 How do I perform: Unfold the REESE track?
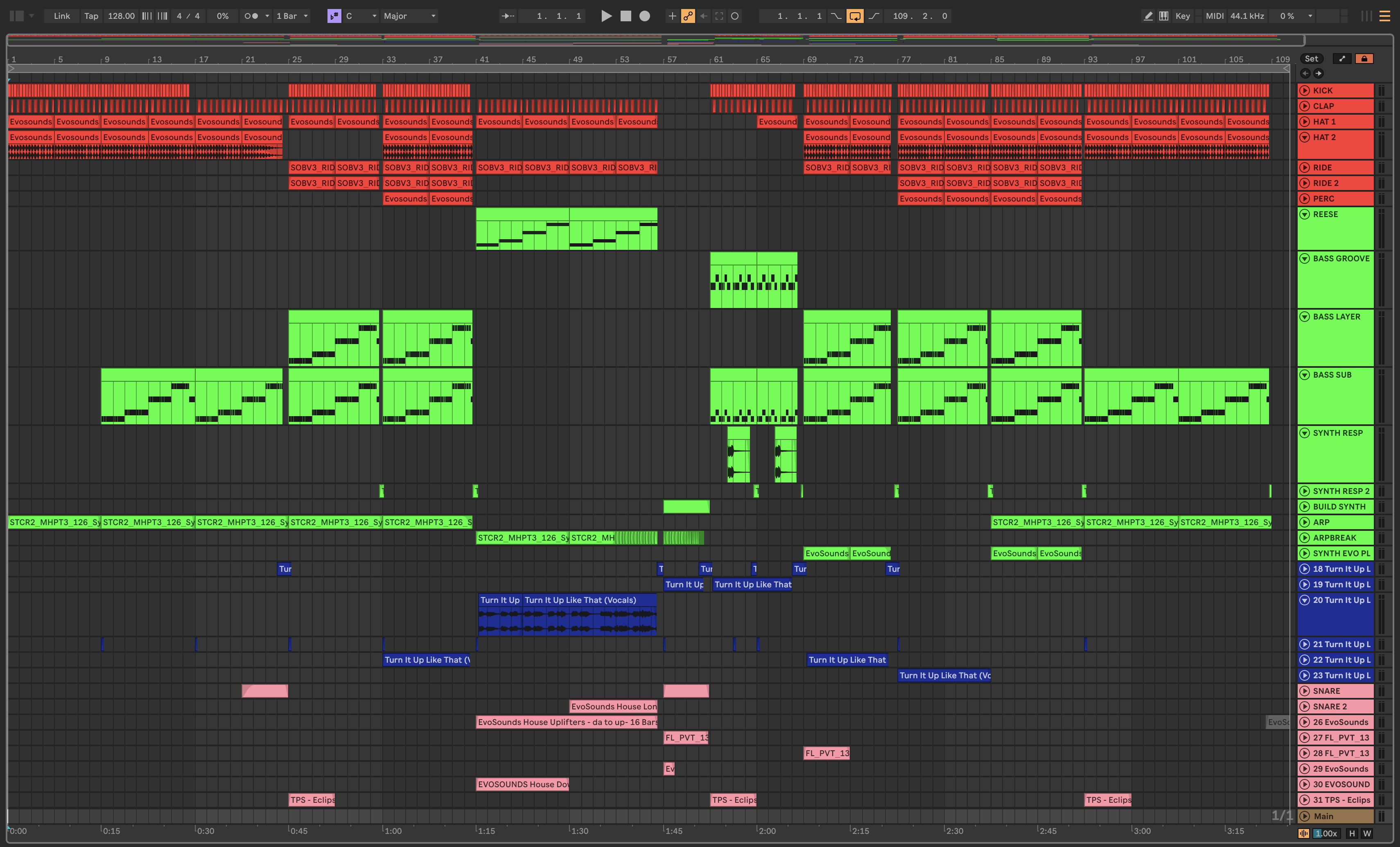[1305, 214]
